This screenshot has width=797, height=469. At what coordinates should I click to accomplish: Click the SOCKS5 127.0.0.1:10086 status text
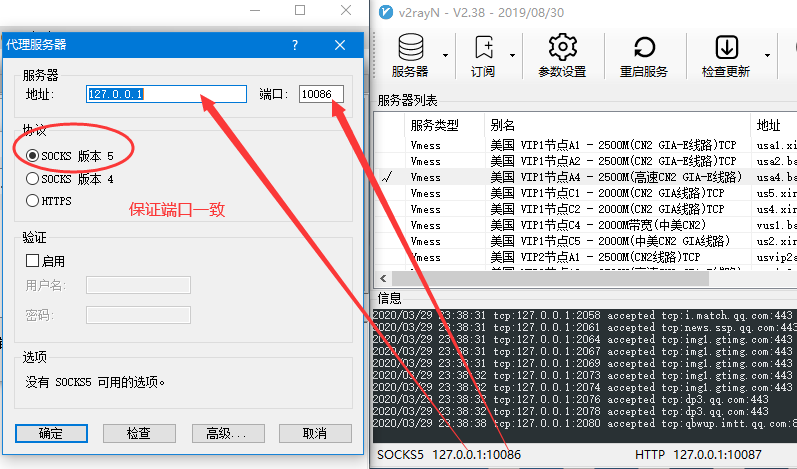click(x=449, y=454)
